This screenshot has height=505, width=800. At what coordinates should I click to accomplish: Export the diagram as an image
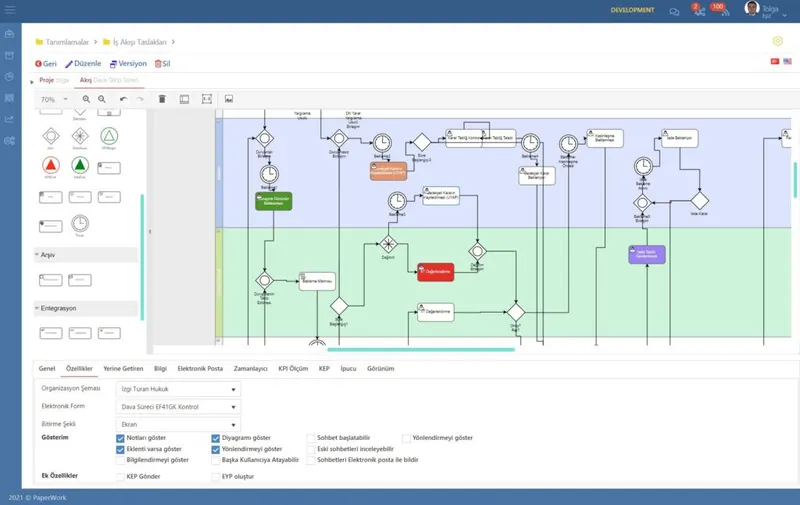click(229, 99)
